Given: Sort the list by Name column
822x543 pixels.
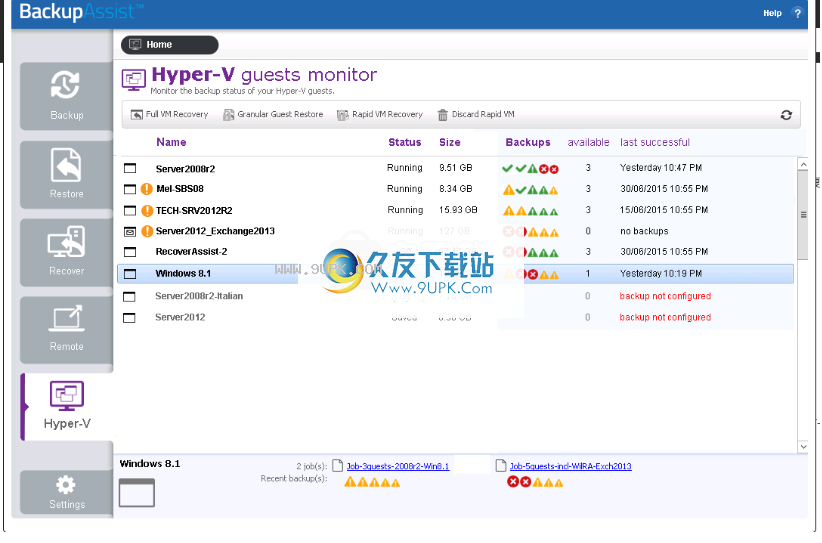Looking at the screenshot, I should coord(171,142).
